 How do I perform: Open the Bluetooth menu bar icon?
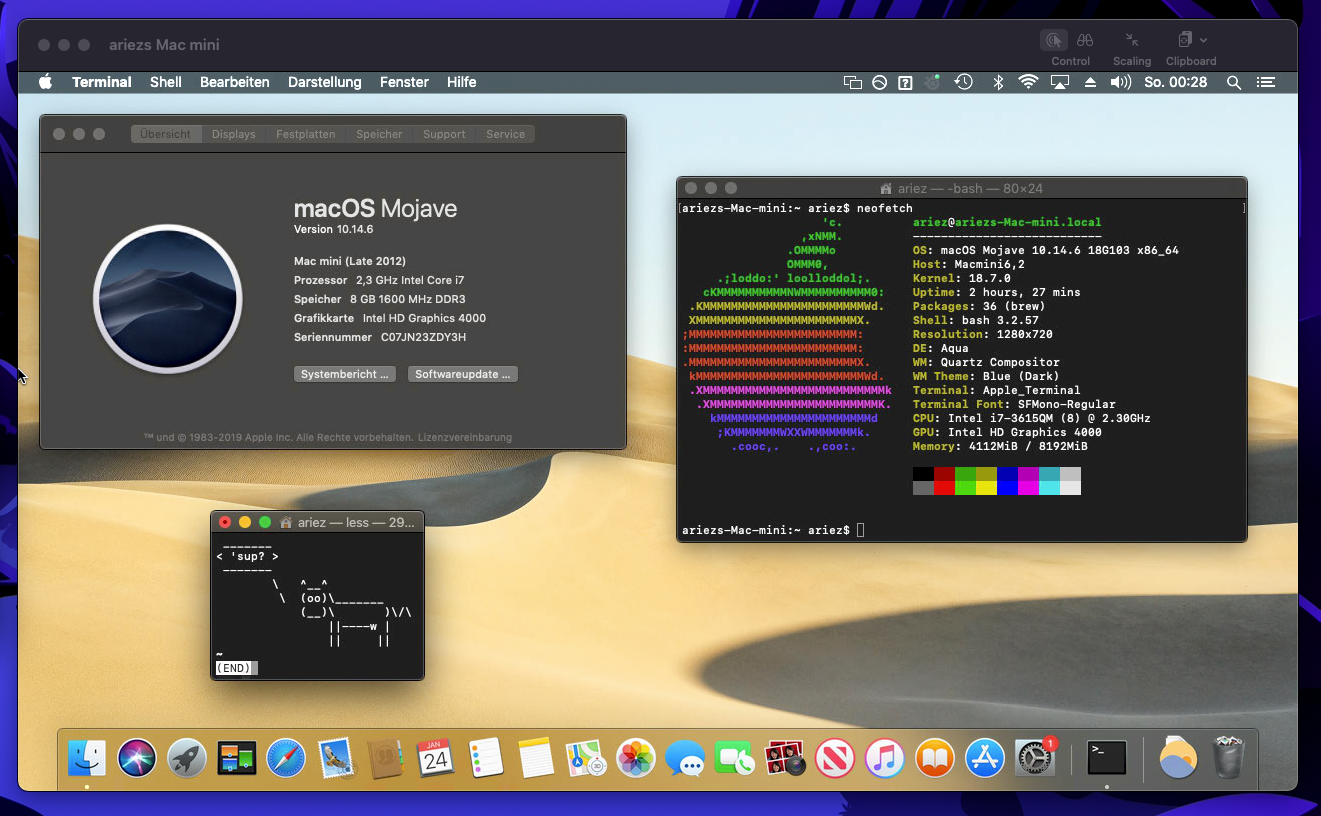coord(998,82)
